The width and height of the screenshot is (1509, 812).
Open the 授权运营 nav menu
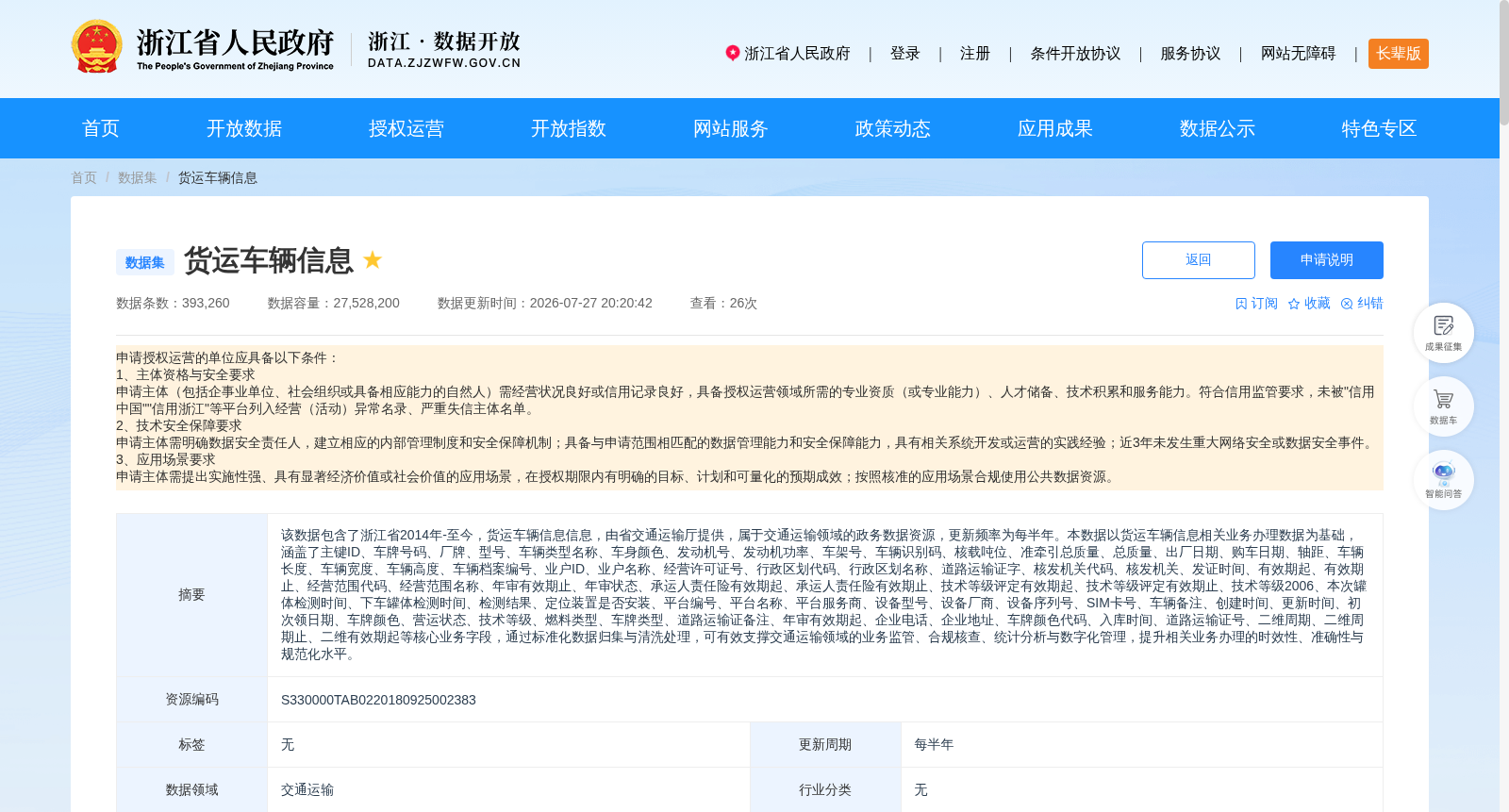click(406, 128)
